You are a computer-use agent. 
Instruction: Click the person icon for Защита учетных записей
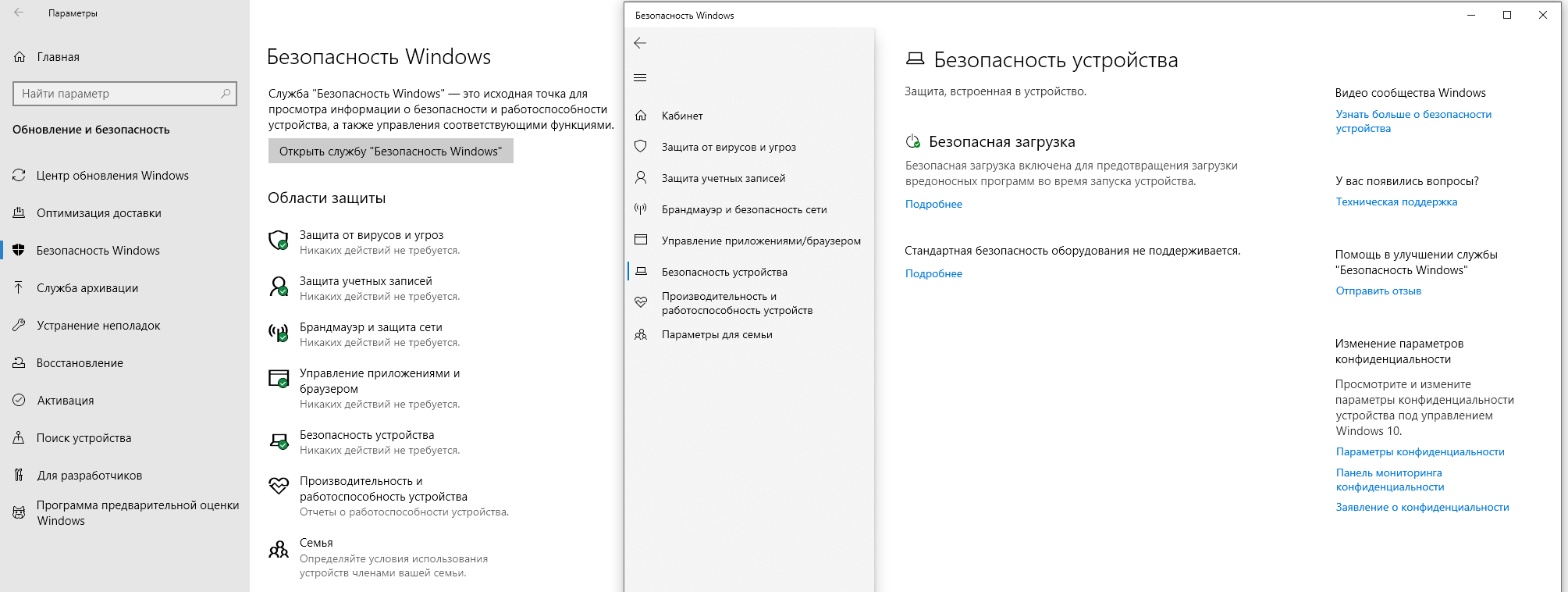point(641,178)
